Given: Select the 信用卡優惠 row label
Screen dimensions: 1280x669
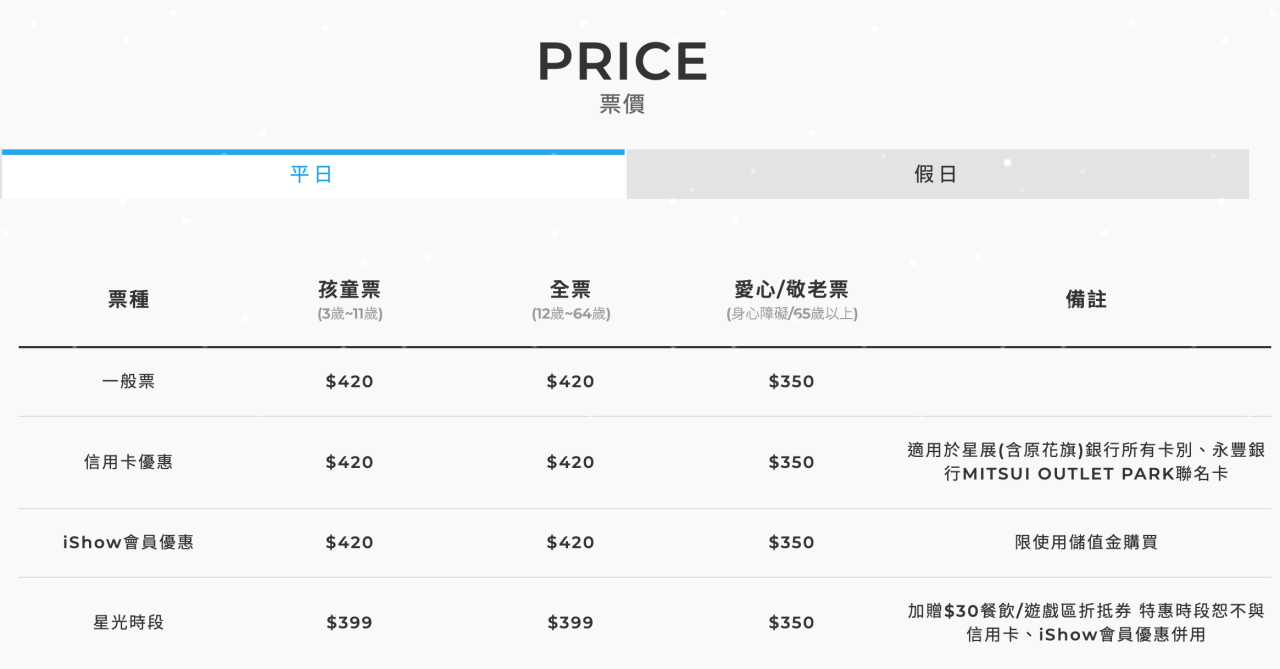Looking at the screenshot, I should 129,462.
